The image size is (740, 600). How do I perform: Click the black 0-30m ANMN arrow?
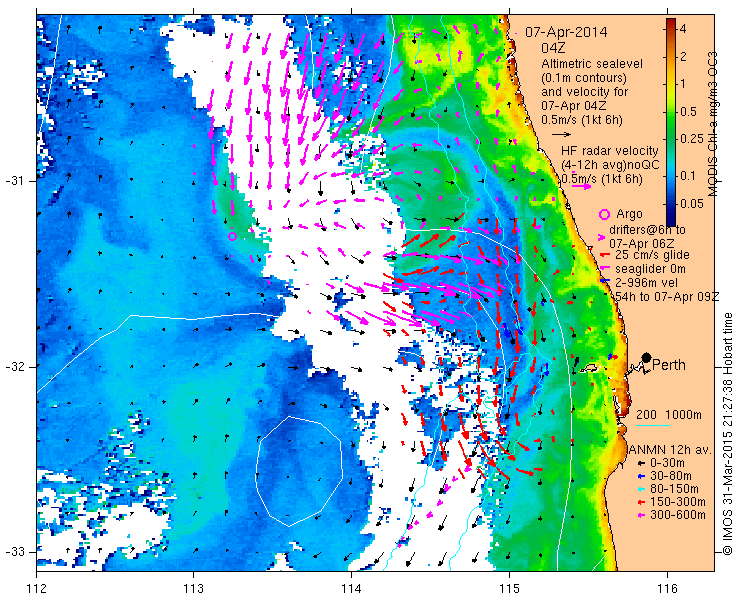pos(639,464)
